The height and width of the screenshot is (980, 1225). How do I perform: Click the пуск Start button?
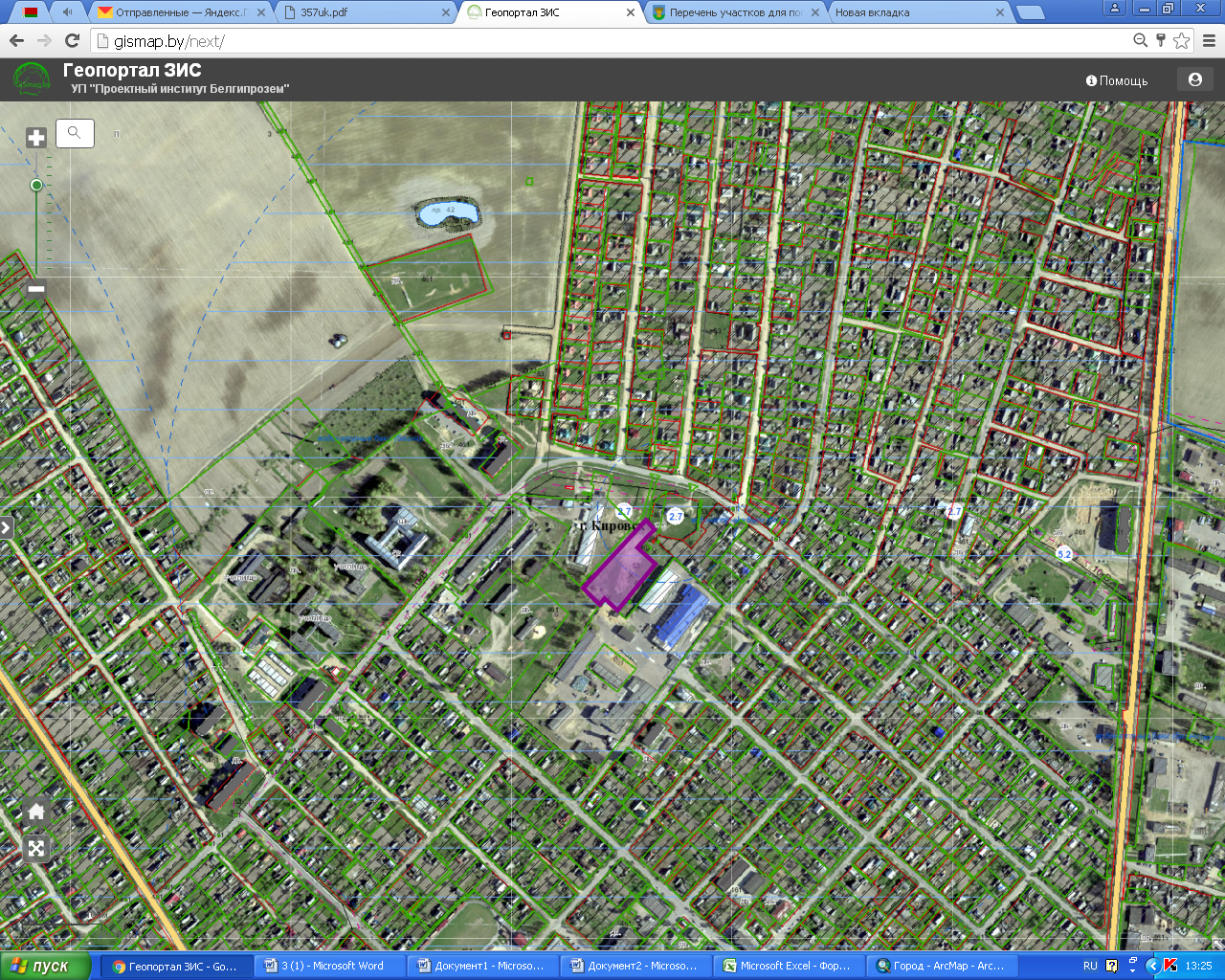[x=46, y=966]
